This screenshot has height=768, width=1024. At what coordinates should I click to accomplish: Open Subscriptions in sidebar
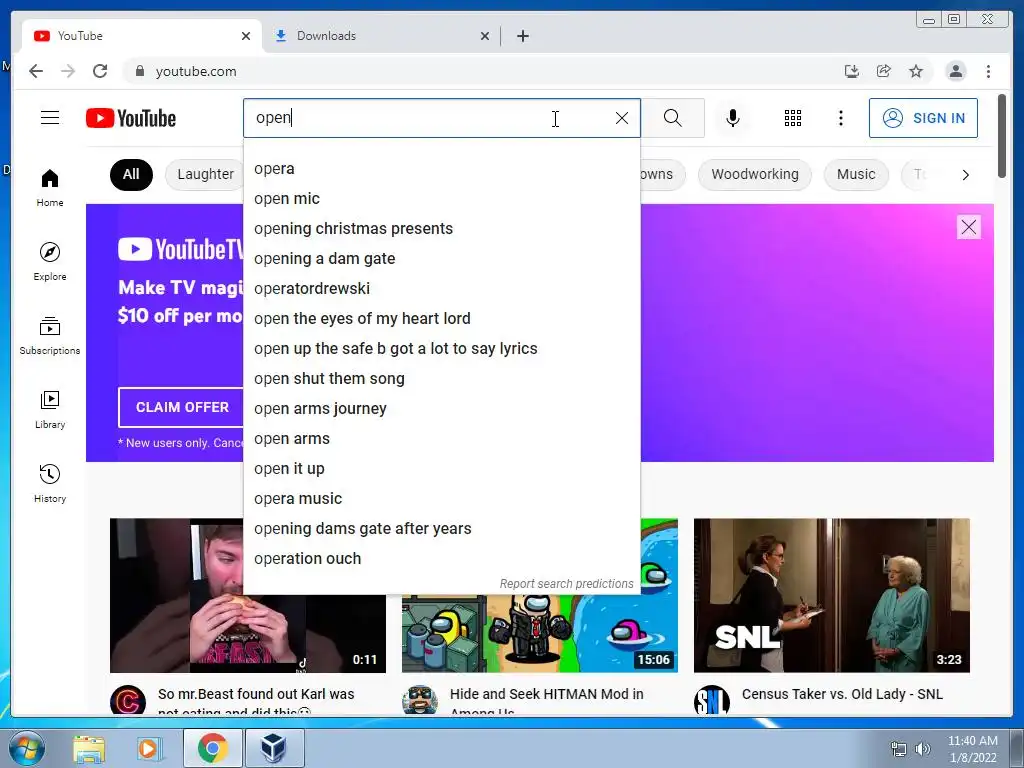pos(50,336)
